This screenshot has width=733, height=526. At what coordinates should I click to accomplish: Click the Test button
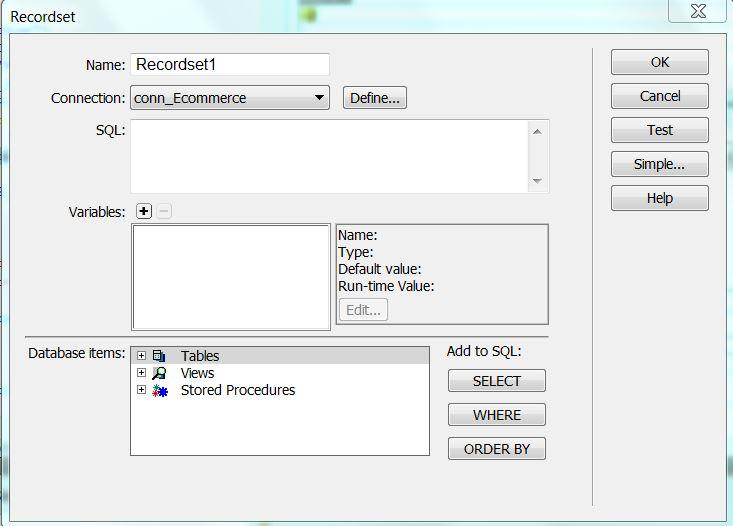(x=660, y=130)
